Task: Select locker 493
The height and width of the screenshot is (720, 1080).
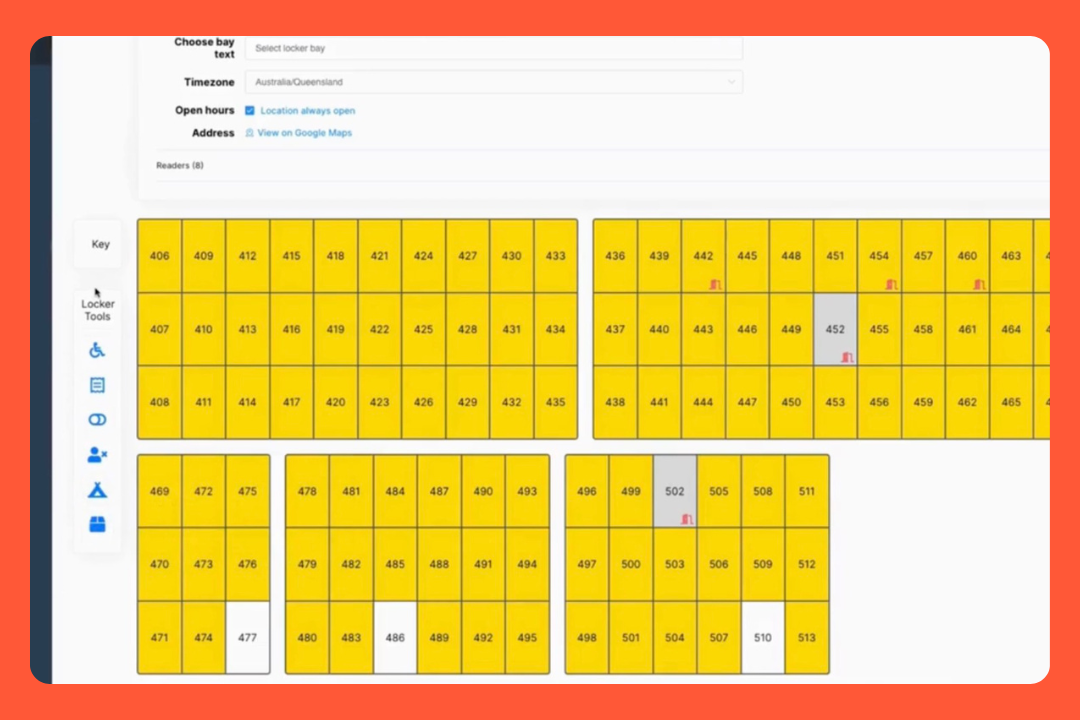Action: 527,491
